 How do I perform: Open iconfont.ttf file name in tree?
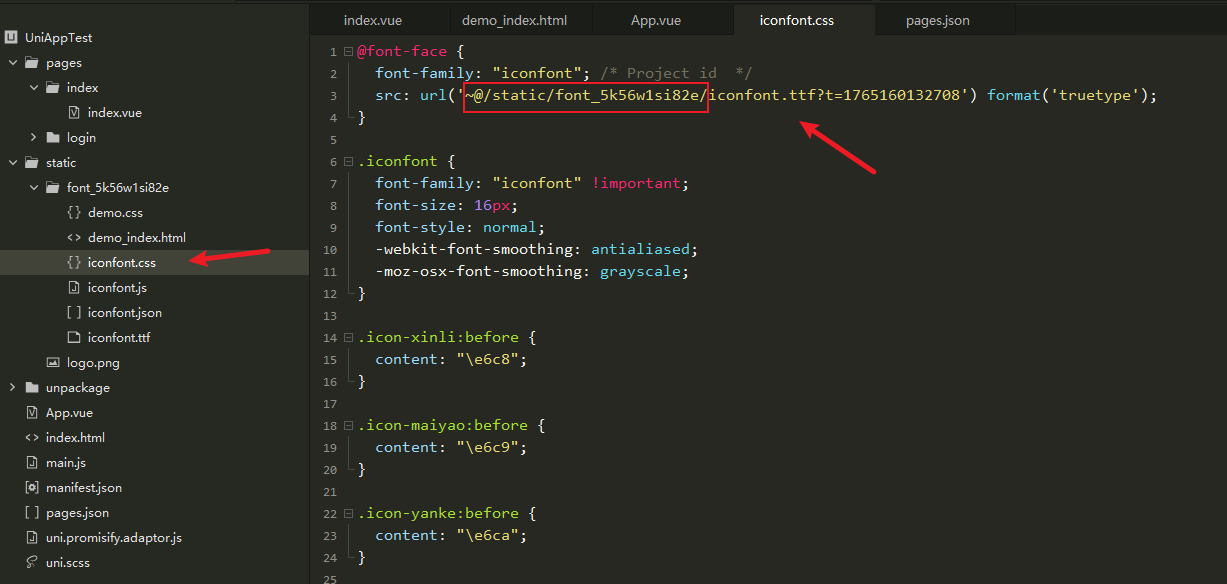[119, 337]
